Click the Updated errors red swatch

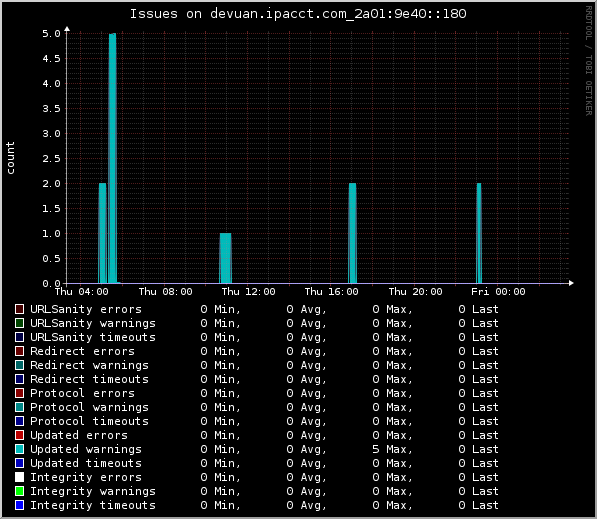click(19, 435)
